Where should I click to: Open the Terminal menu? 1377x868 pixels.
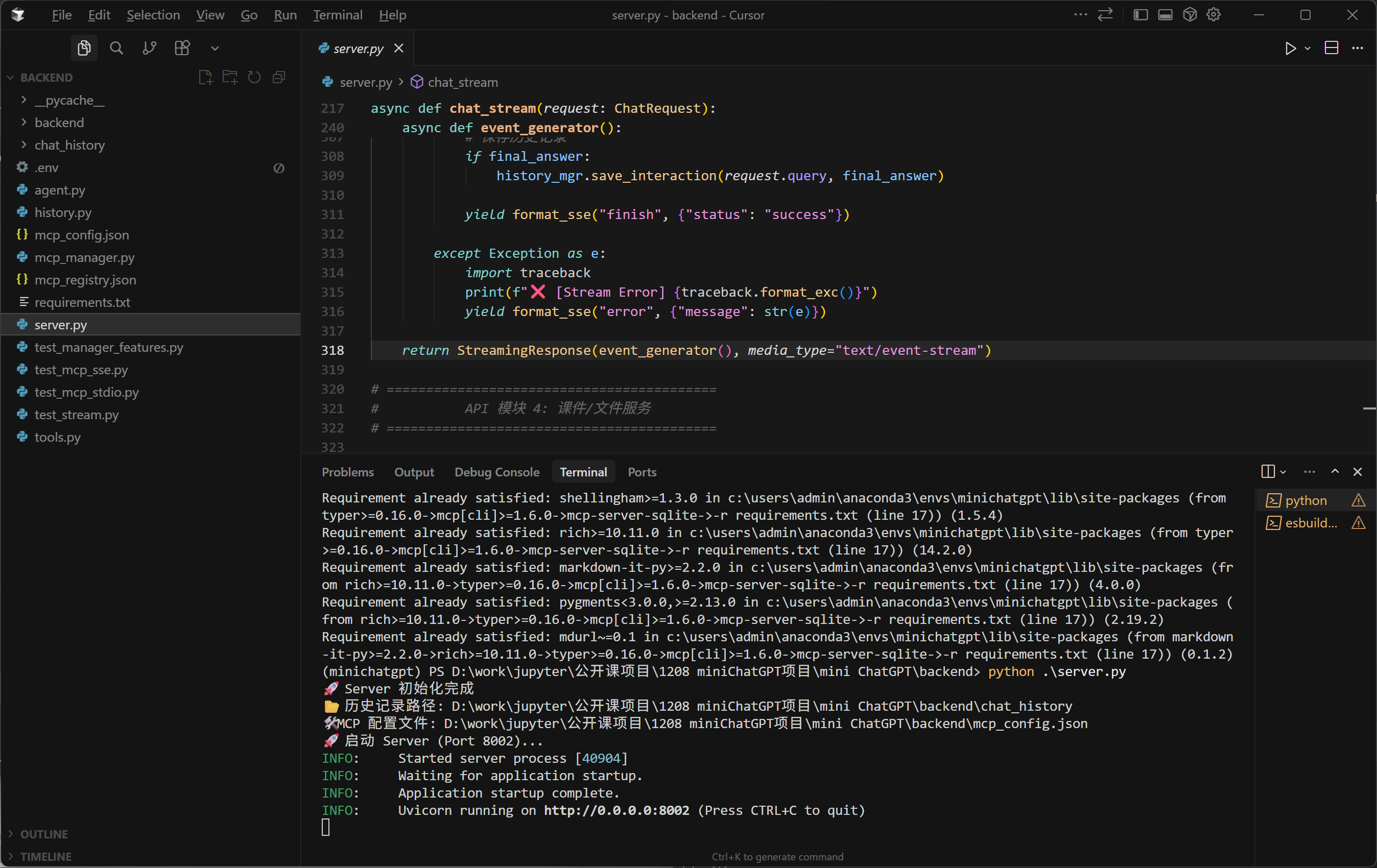[338, 15]
